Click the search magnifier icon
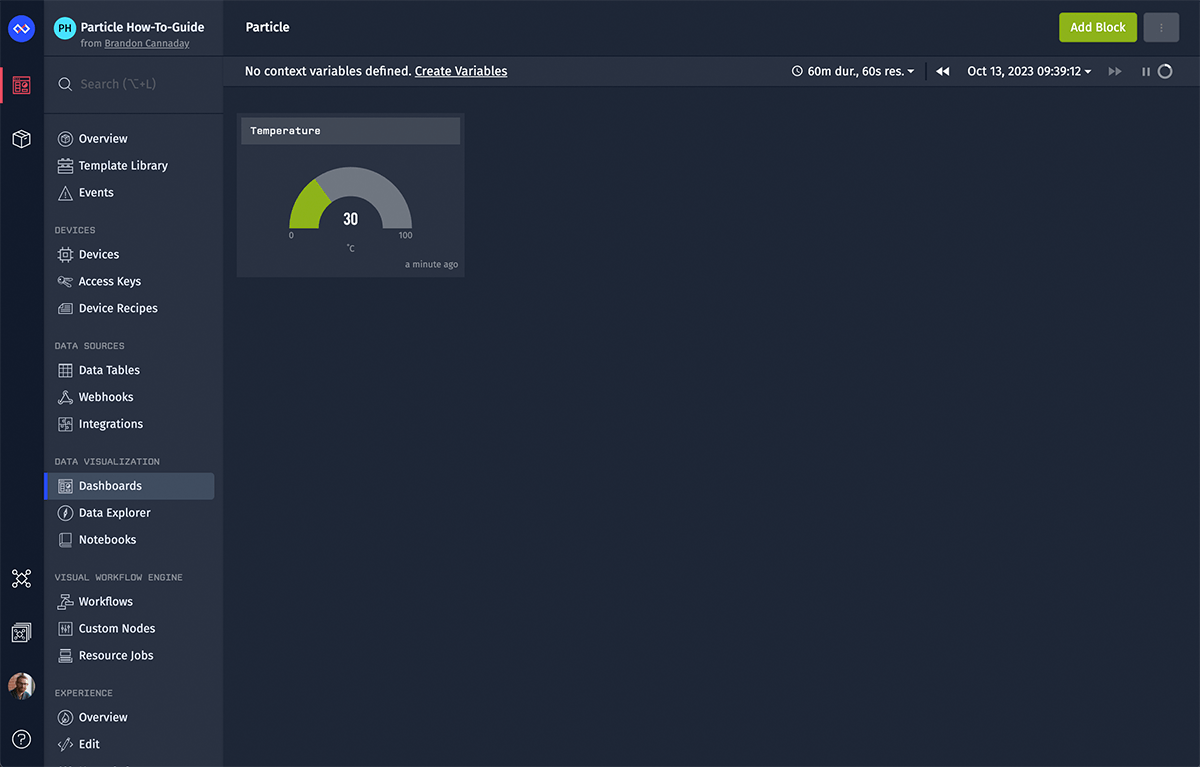 click(x=65, y=85)
